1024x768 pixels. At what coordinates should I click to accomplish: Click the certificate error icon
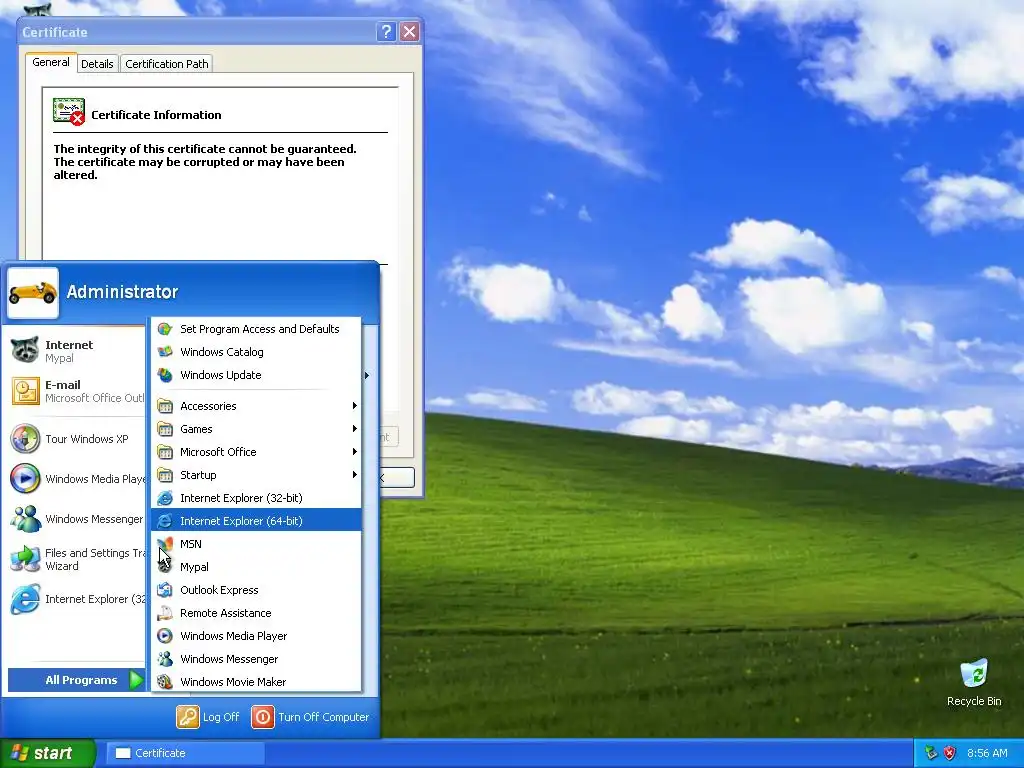(69, 112)
